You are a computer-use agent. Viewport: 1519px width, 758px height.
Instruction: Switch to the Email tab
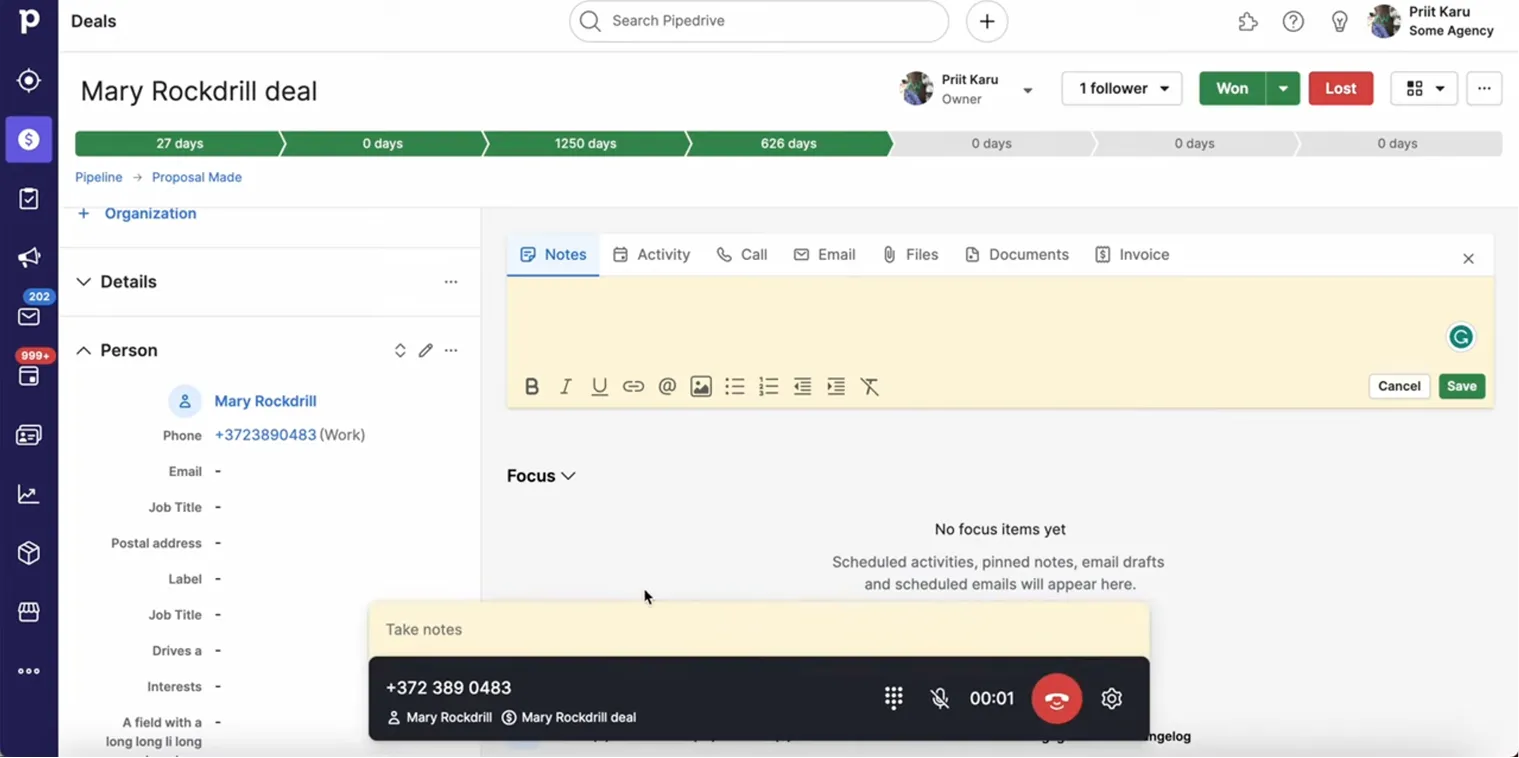[824, 255]
